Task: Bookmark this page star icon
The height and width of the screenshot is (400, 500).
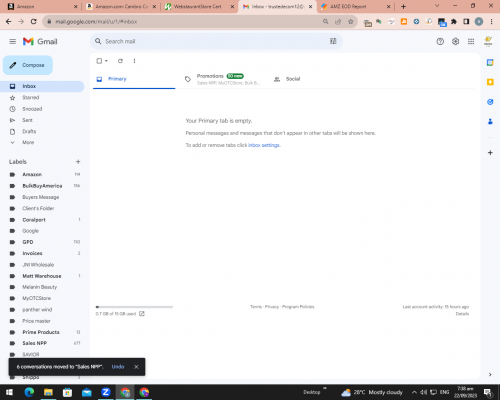Action: pyautogui.click(x=351, y=22)
